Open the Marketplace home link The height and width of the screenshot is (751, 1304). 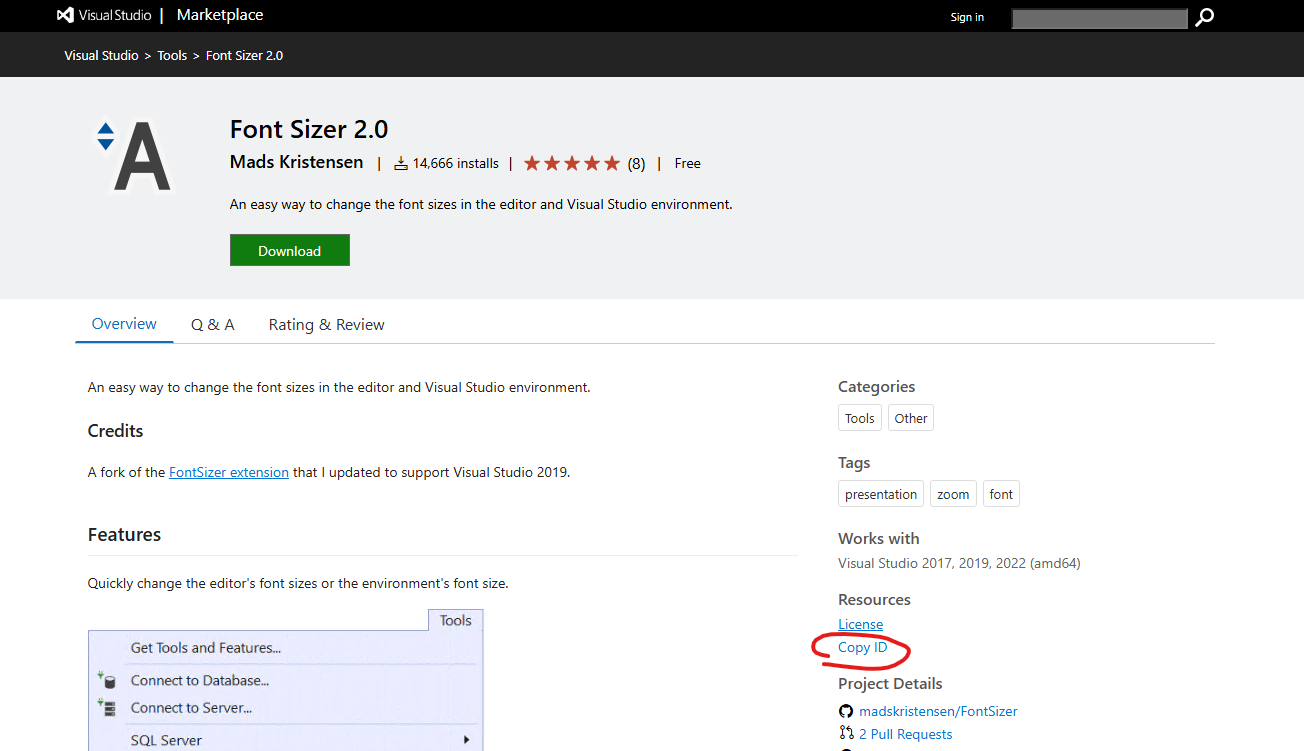pos(220,15)
